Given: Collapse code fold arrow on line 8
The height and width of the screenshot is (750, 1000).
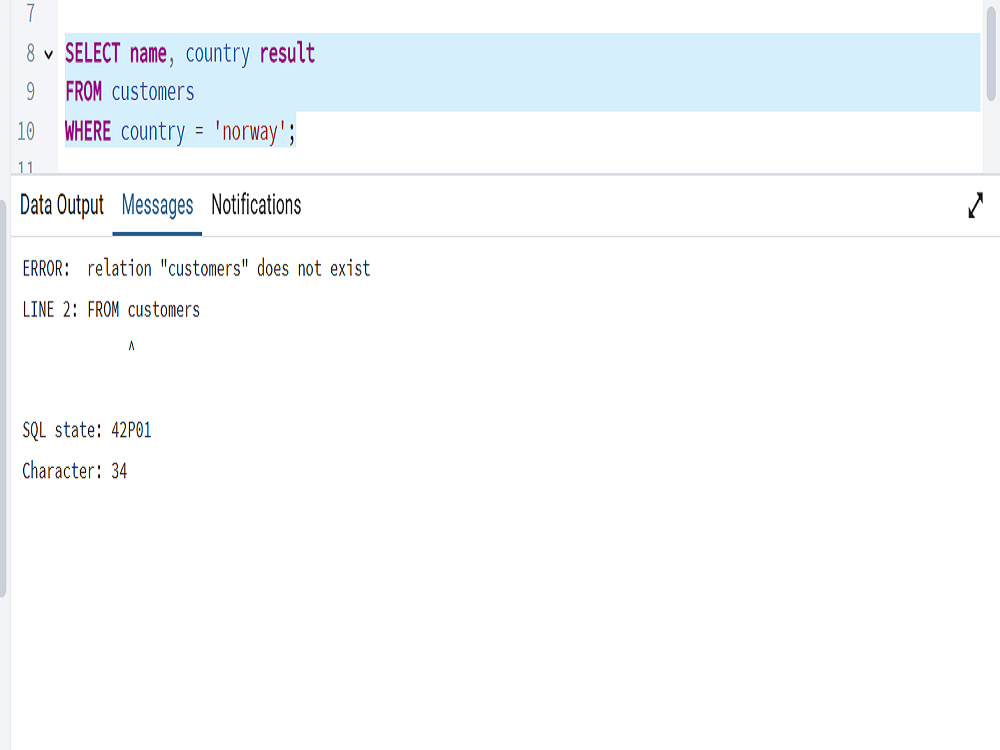Looking at the screenshot, I should point(48,54).
